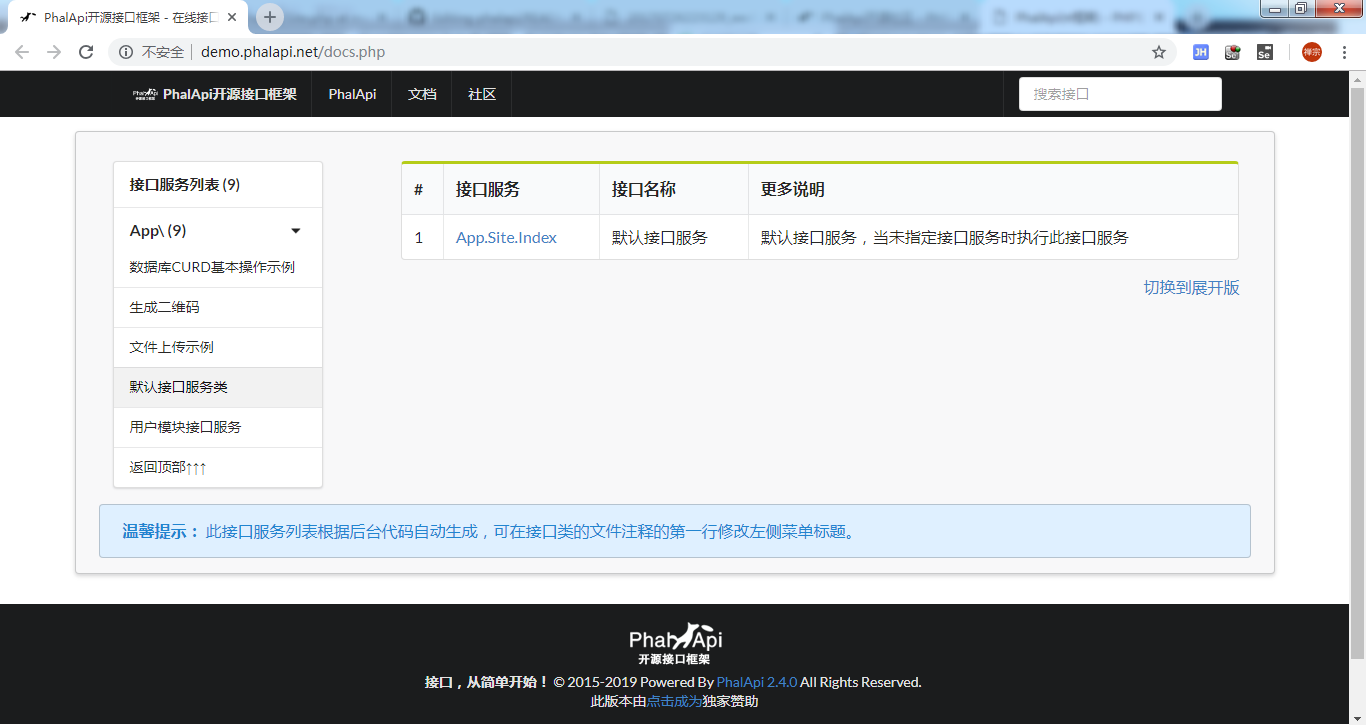Bookmark this page with the star icon

(1159, 52)
